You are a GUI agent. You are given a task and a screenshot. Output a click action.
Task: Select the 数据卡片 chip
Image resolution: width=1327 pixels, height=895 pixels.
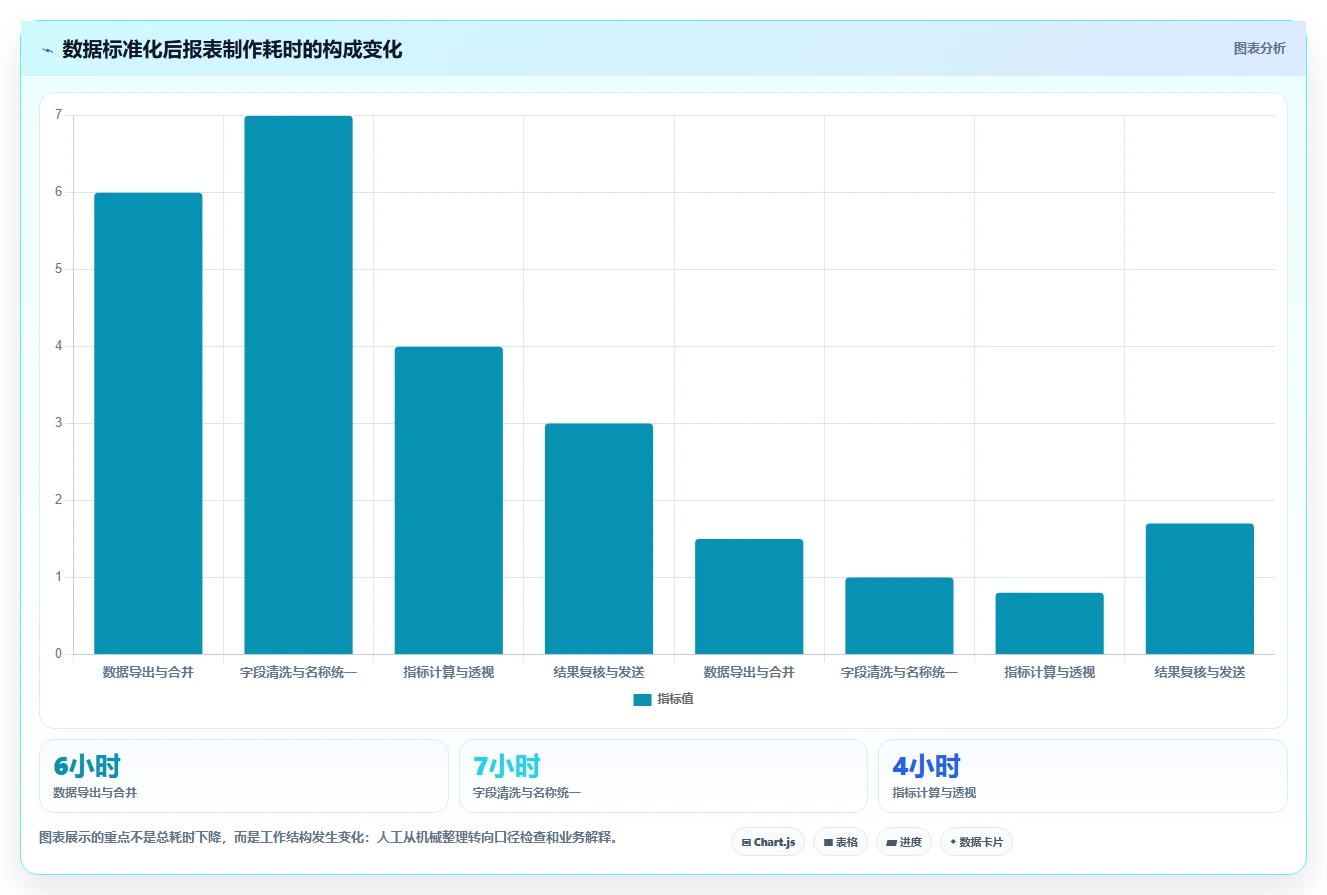point(976,842)
